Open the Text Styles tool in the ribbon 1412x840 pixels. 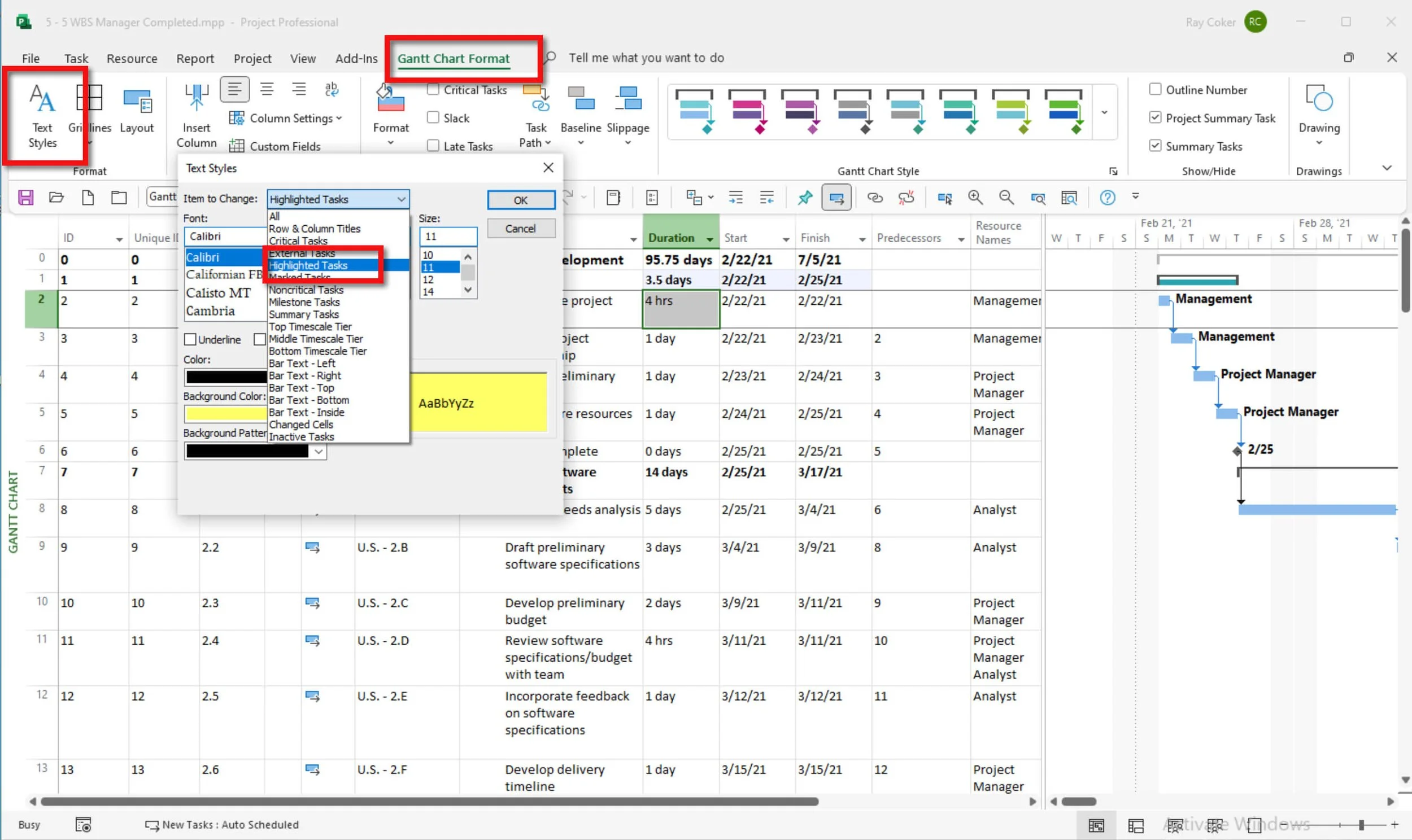pyautogui.click(x=42, y=116)
